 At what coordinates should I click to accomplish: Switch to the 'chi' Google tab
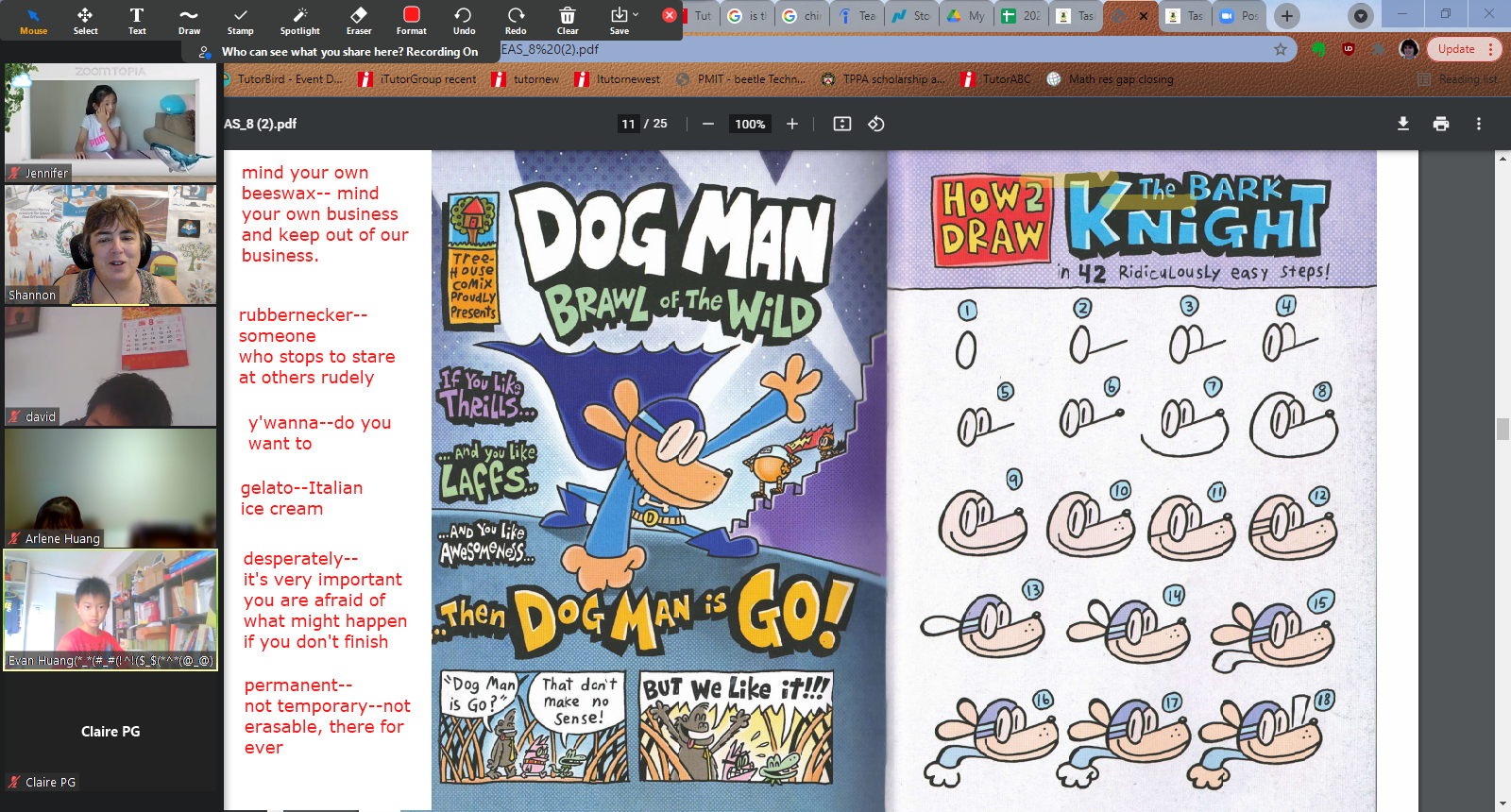click(803, 15)
